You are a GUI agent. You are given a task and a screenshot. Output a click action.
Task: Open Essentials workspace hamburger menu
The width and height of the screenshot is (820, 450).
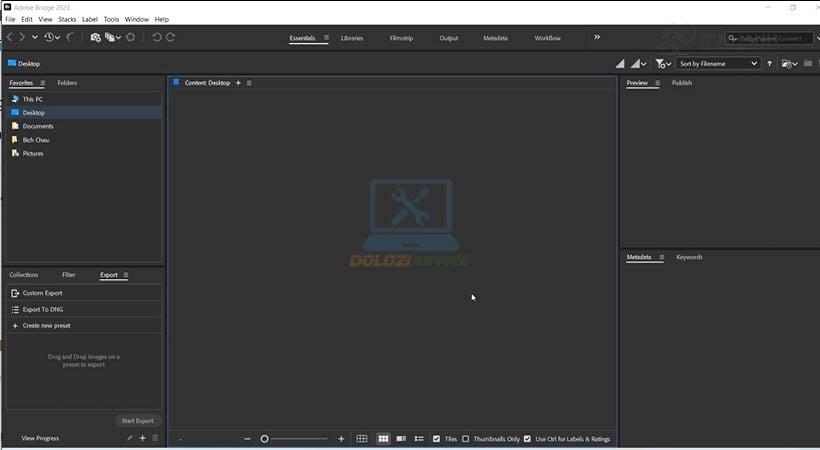pos(326,38)
